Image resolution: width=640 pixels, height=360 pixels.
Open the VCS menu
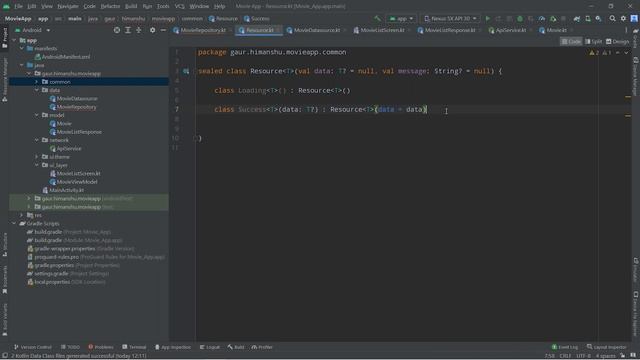180,6
